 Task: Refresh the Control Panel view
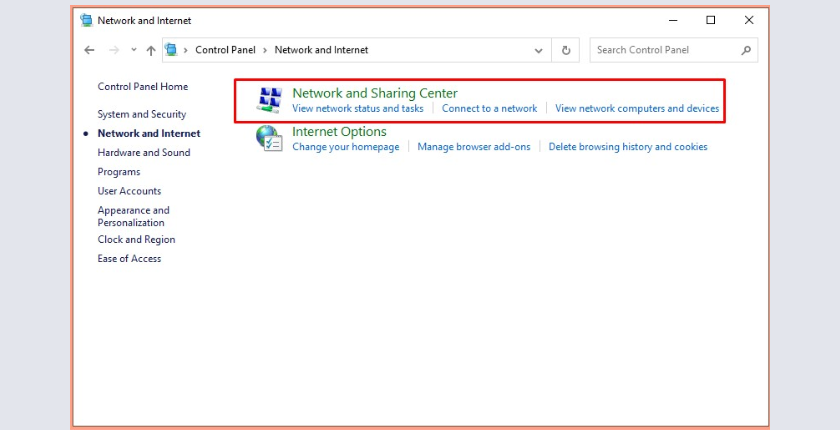pos(566,50)
